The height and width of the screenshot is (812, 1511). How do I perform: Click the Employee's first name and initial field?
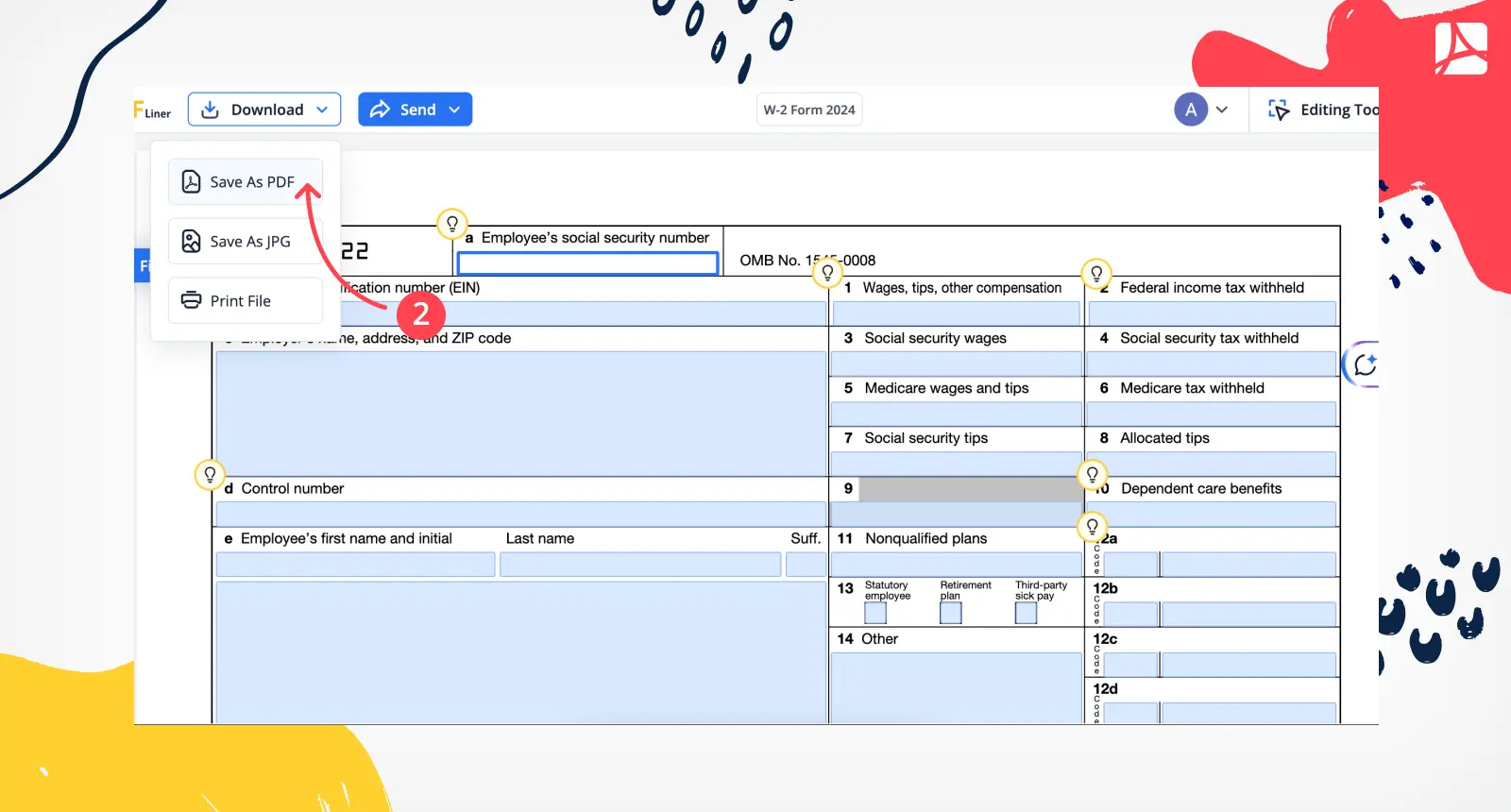[x=355, y=564]
